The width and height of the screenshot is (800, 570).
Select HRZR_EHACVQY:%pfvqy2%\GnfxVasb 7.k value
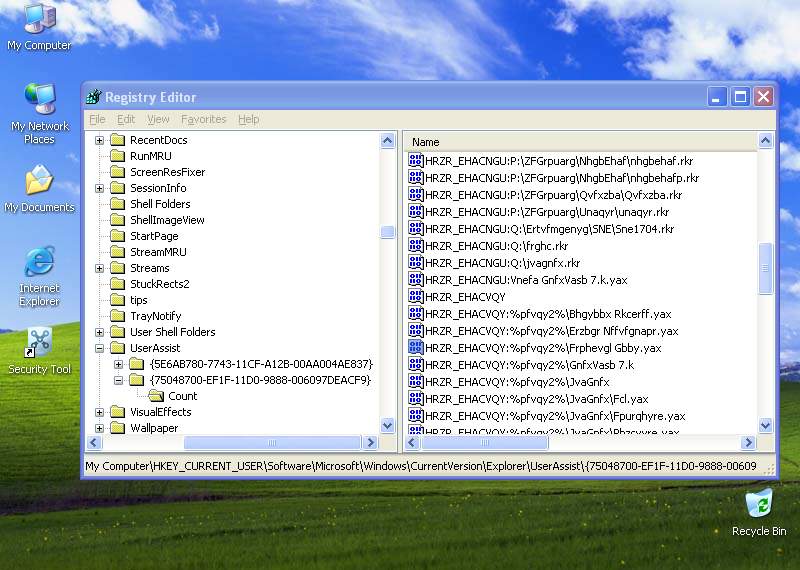530,365
